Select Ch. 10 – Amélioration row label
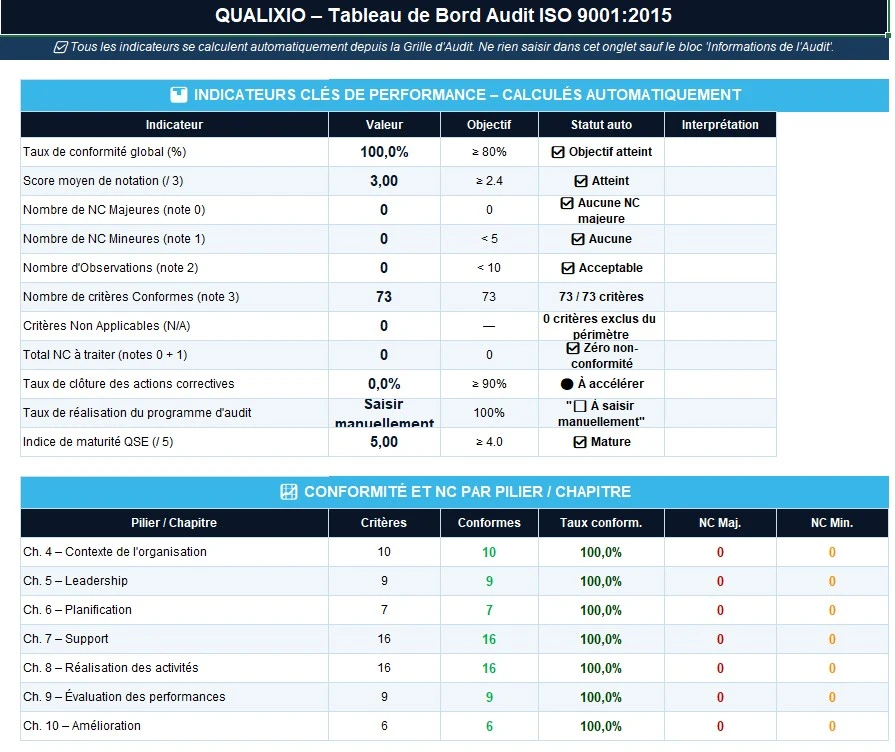 (82, 726)
